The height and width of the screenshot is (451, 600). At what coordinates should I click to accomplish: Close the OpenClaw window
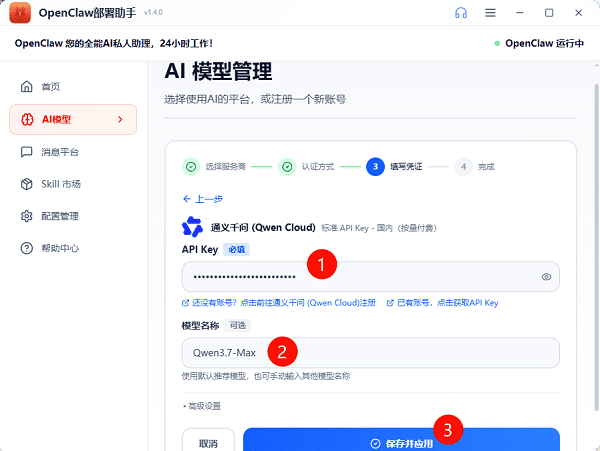point(578,13)
